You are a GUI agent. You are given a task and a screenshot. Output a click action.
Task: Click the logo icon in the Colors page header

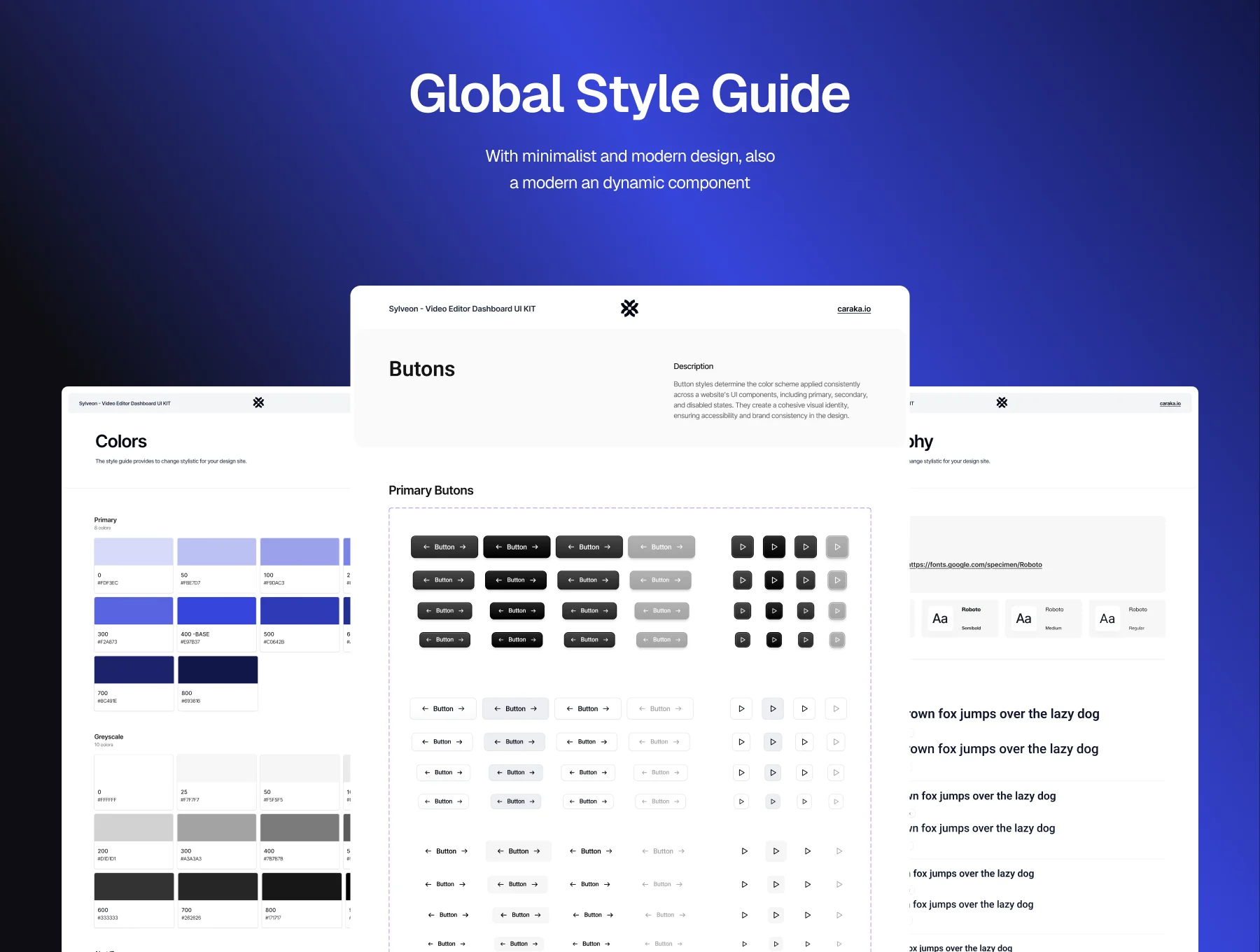click(x=258, y=402)
